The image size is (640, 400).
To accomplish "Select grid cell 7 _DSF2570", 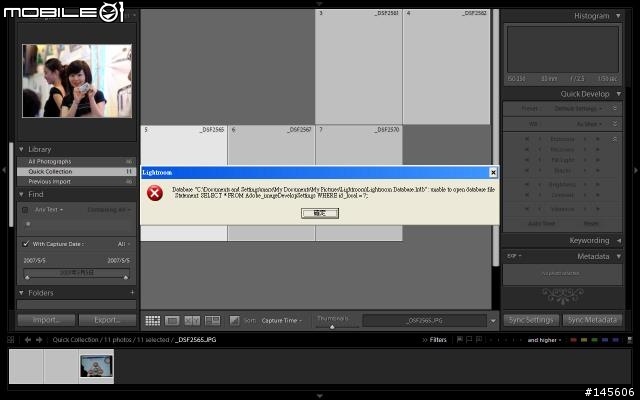I will point(359,145).
